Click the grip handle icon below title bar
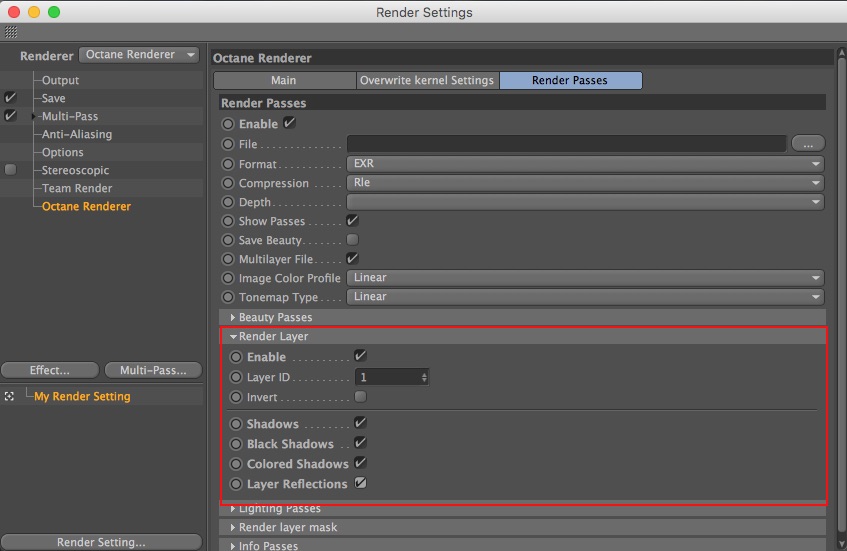847x551 pixels. pyautogui.click(x=11, y=32)
